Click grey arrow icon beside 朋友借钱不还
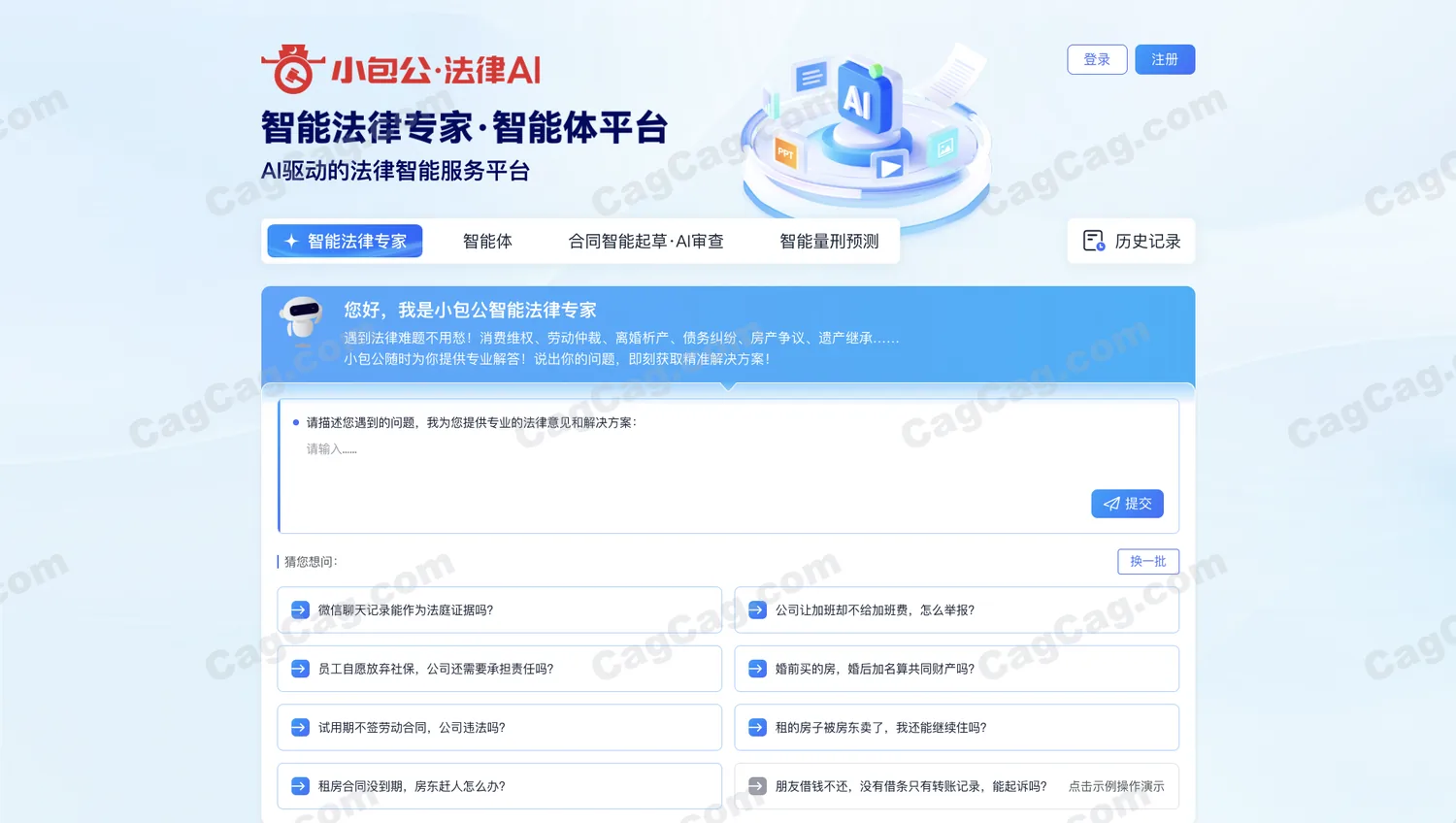The height and width of the screenshot is (823, 1456). tap(757, 786)
